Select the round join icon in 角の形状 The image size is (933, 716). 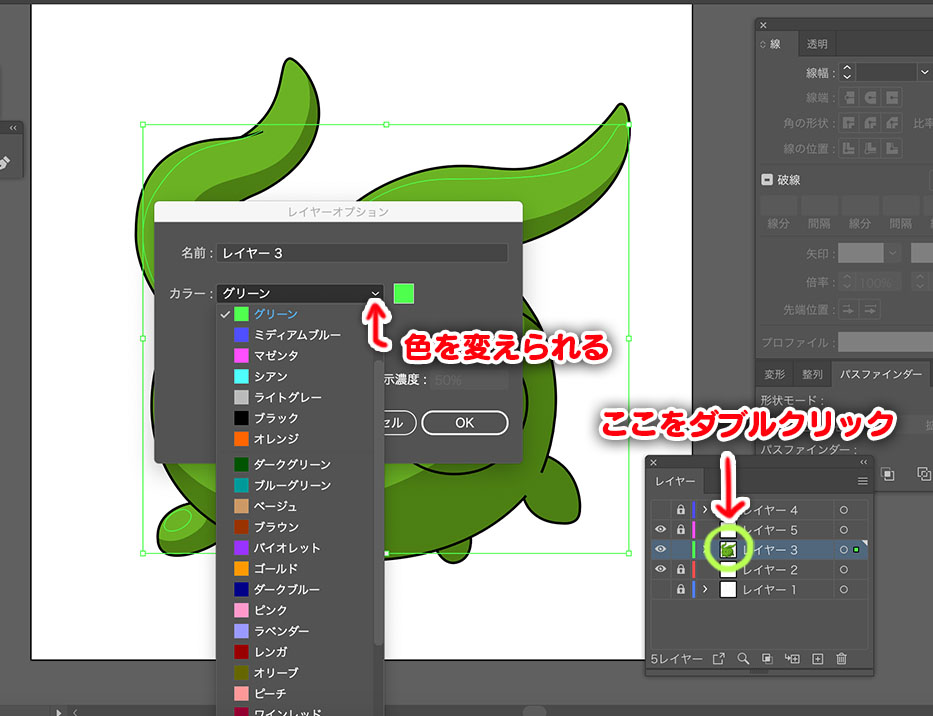[x=871, y=123]
